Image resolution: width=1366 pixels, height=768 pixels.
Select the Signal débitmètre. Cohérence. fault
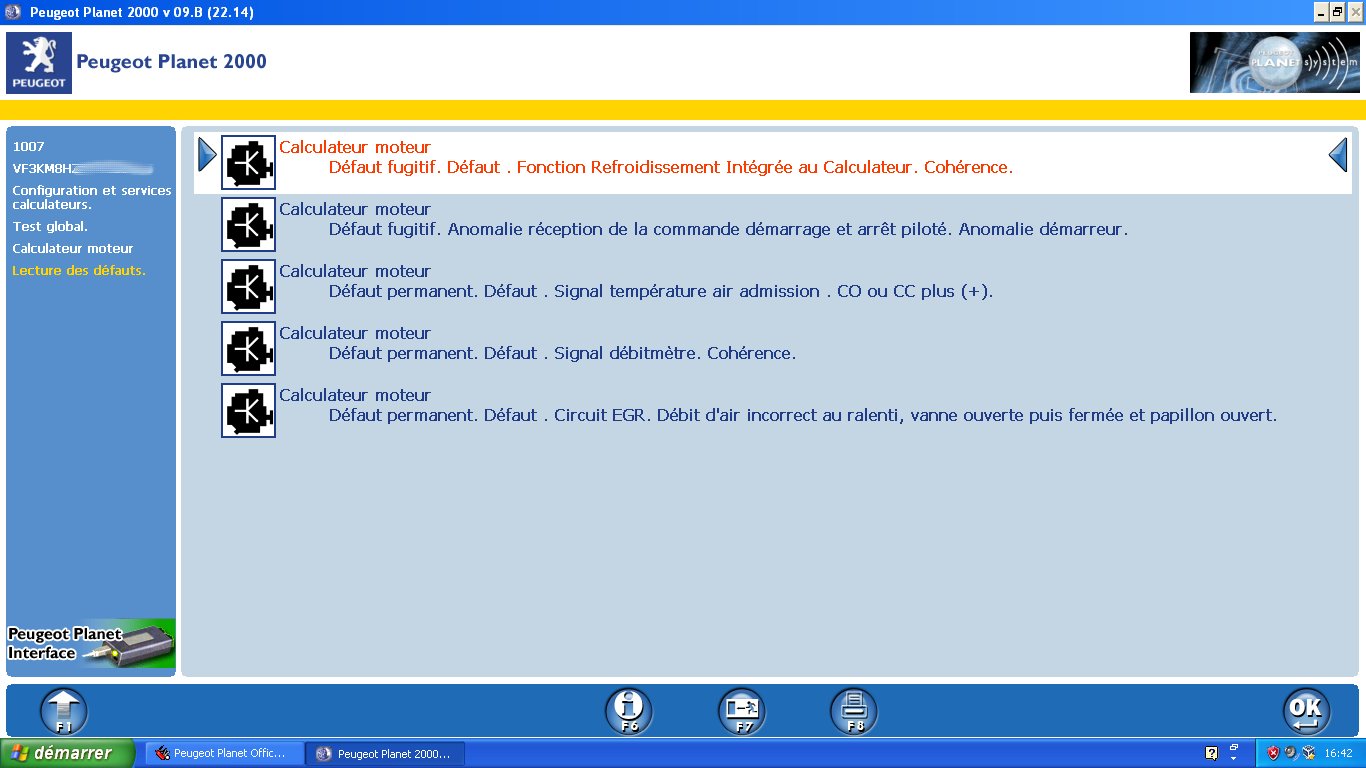click(x=563, y=353)
